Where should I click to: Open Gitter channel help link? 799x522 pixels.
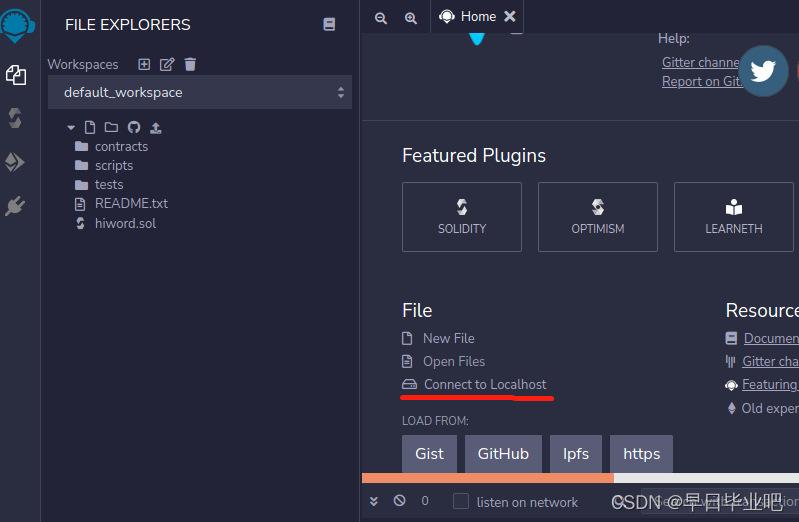(x=701, y=62)
